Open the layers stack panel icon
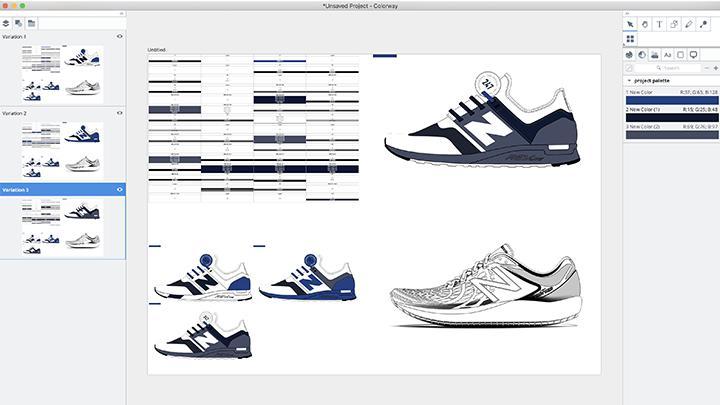 click(6, 22)
